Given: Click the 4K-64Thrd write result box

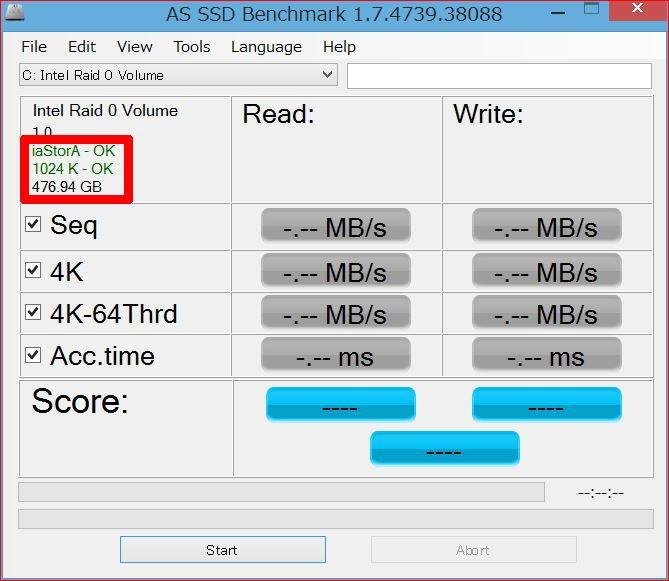Looking at the screenshot, I should pyautogui.click(x=547, y=312).
